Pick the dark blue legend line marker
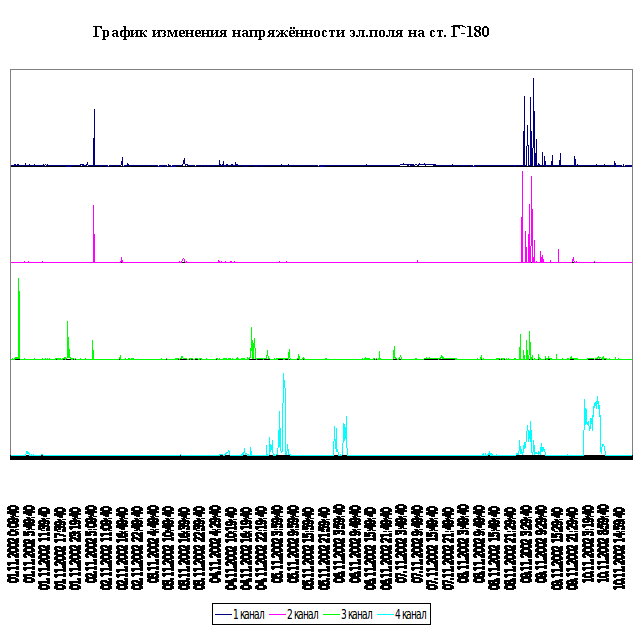The image size is (642, 633). [x=223, y=615]
